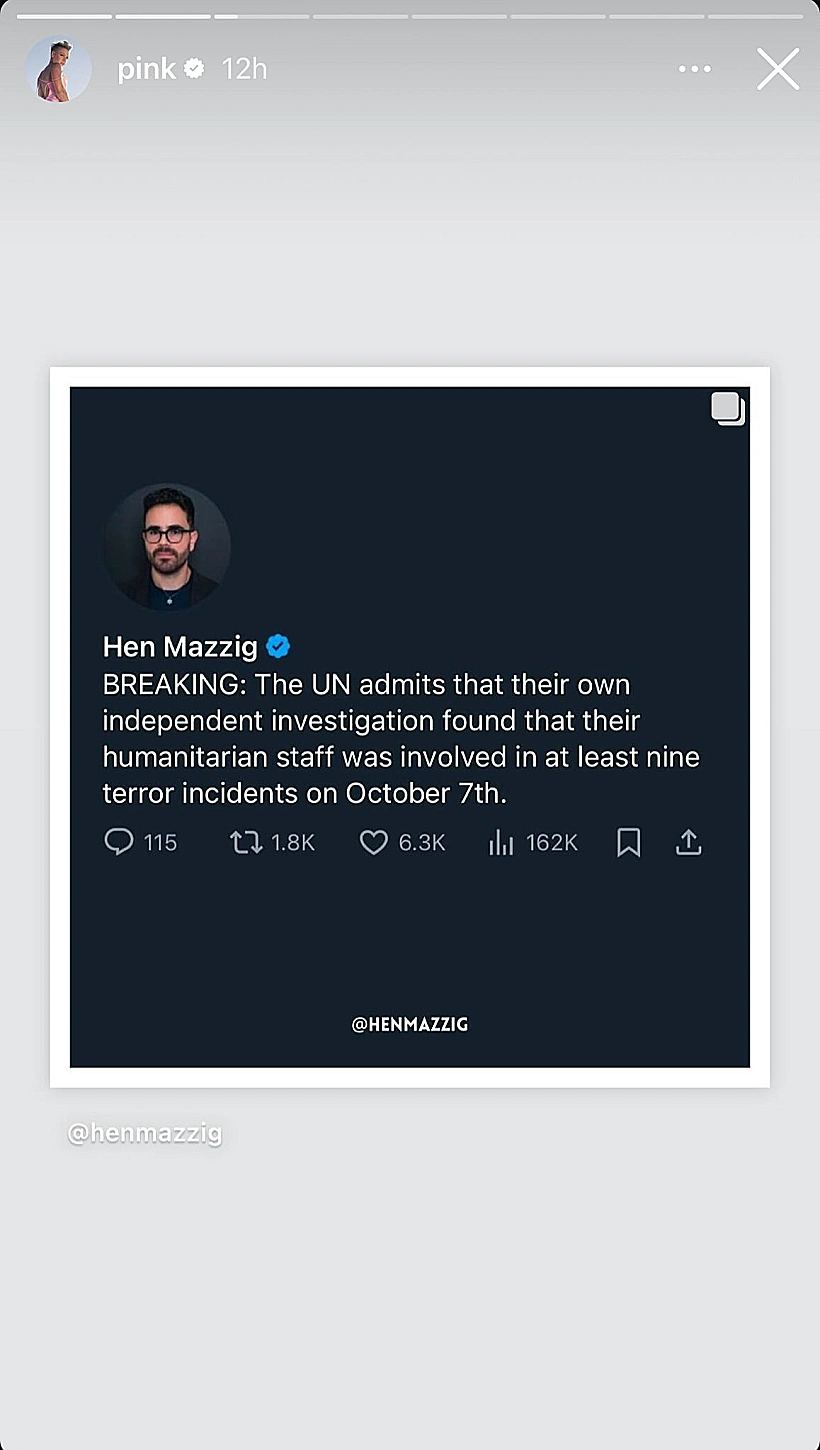Click the retweet icon
The width and height of the screenshot is (820, 1450).
pyautogui.click(x=246, y=842)
